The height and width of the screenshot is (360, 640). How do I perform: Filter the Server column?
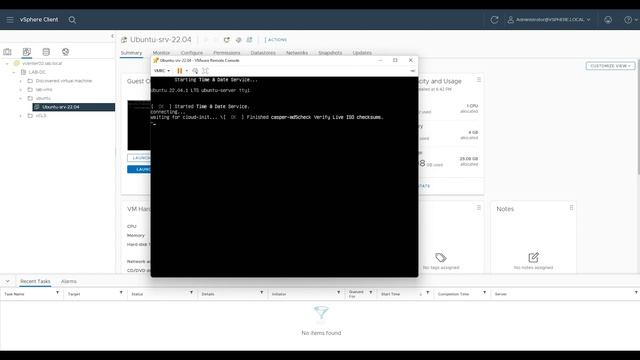coord(636,293)
